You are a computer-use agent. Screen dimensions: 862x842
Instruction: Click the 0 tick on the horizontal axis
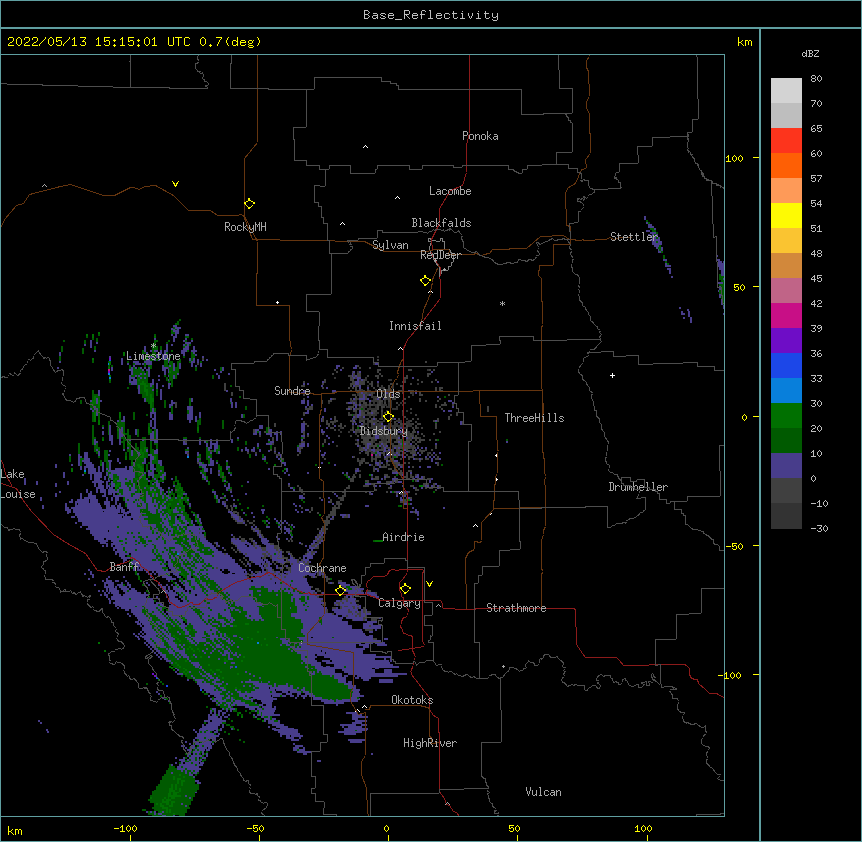click(x=386, y=829)
